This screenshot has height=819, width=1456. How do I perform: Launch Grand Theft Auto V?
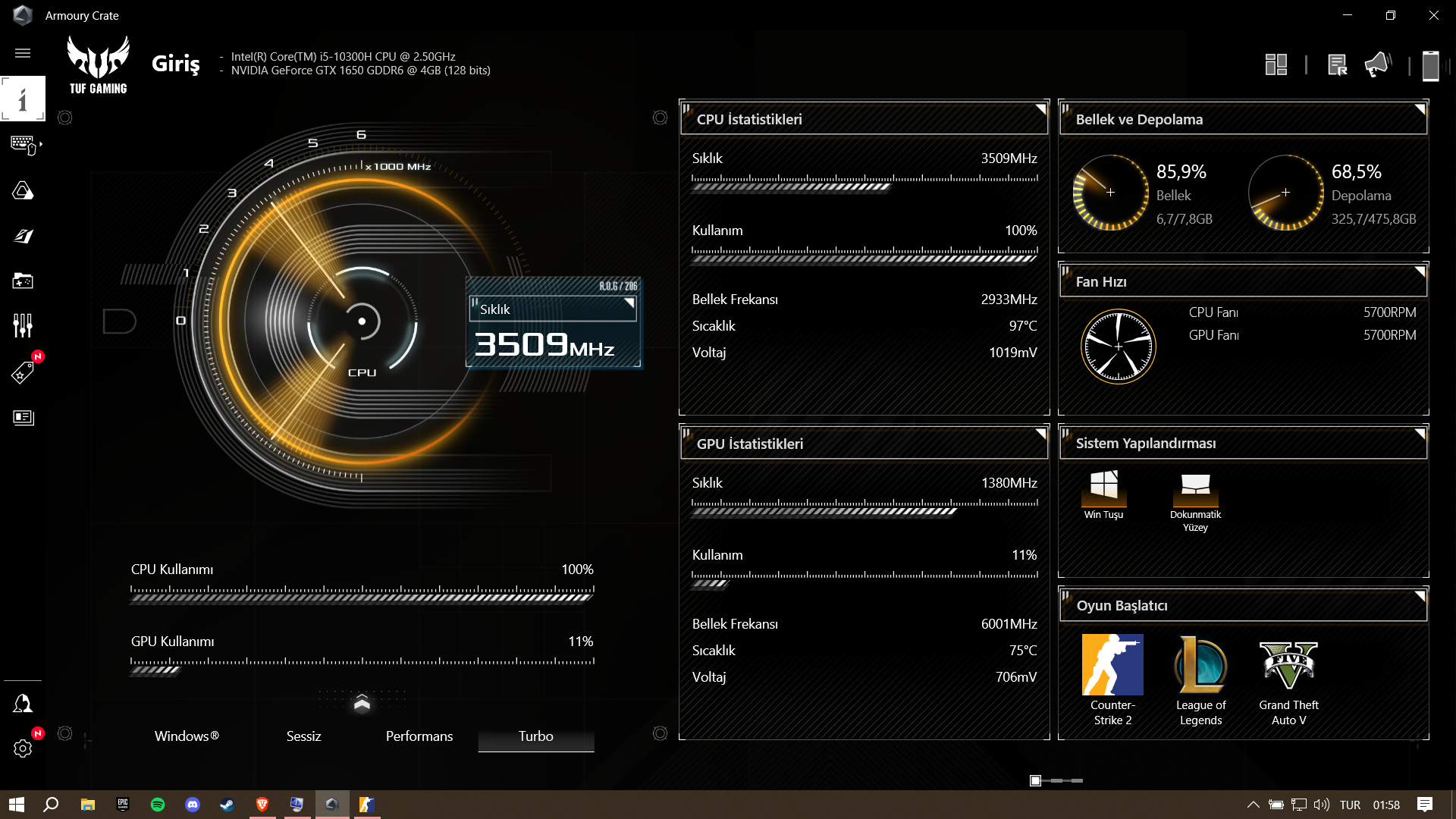(x=1288, y=665)
